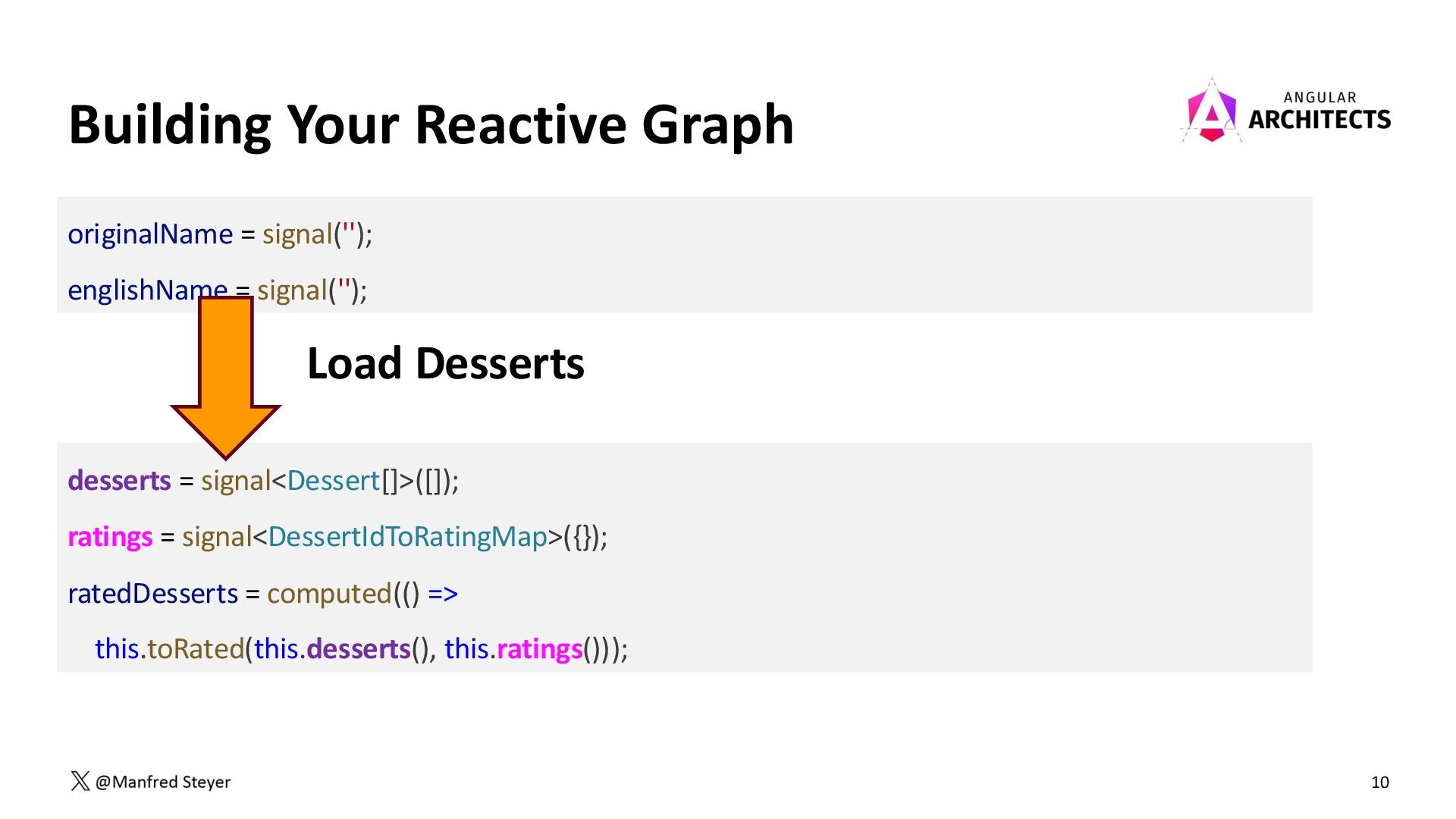The image size is (1456, 819).
Task: Click the @Manfred Steyer handle
Action: point(162,782)
